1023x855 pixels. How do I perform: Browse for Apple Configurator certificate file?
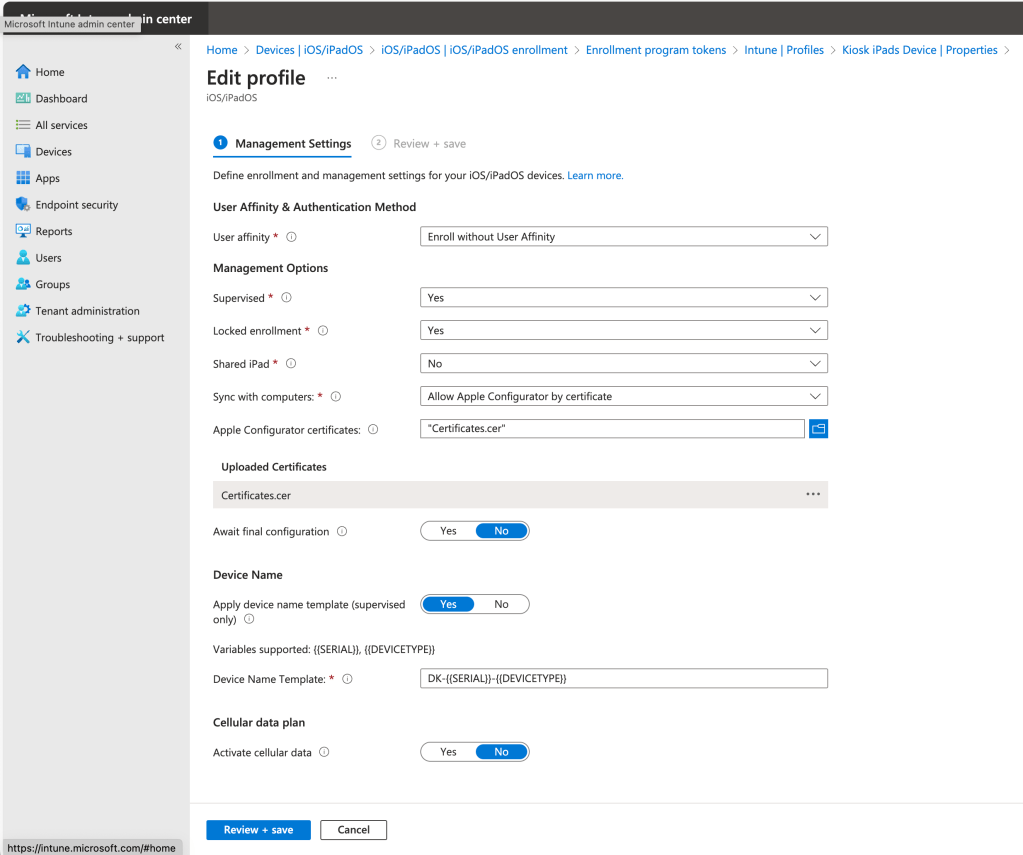[818, 429]
